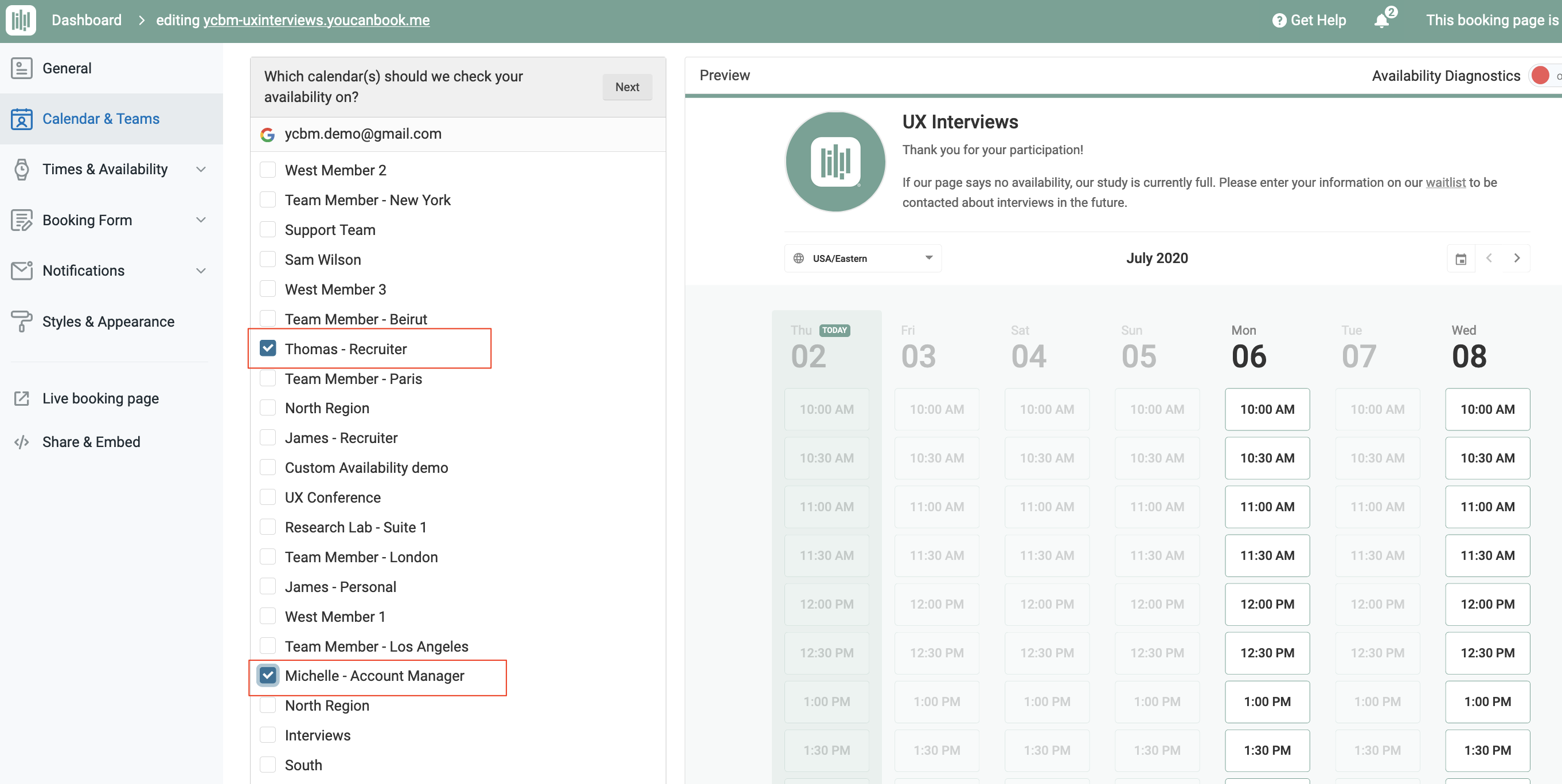
Task: Open the calendar date picker icon
Action: 1461,258
